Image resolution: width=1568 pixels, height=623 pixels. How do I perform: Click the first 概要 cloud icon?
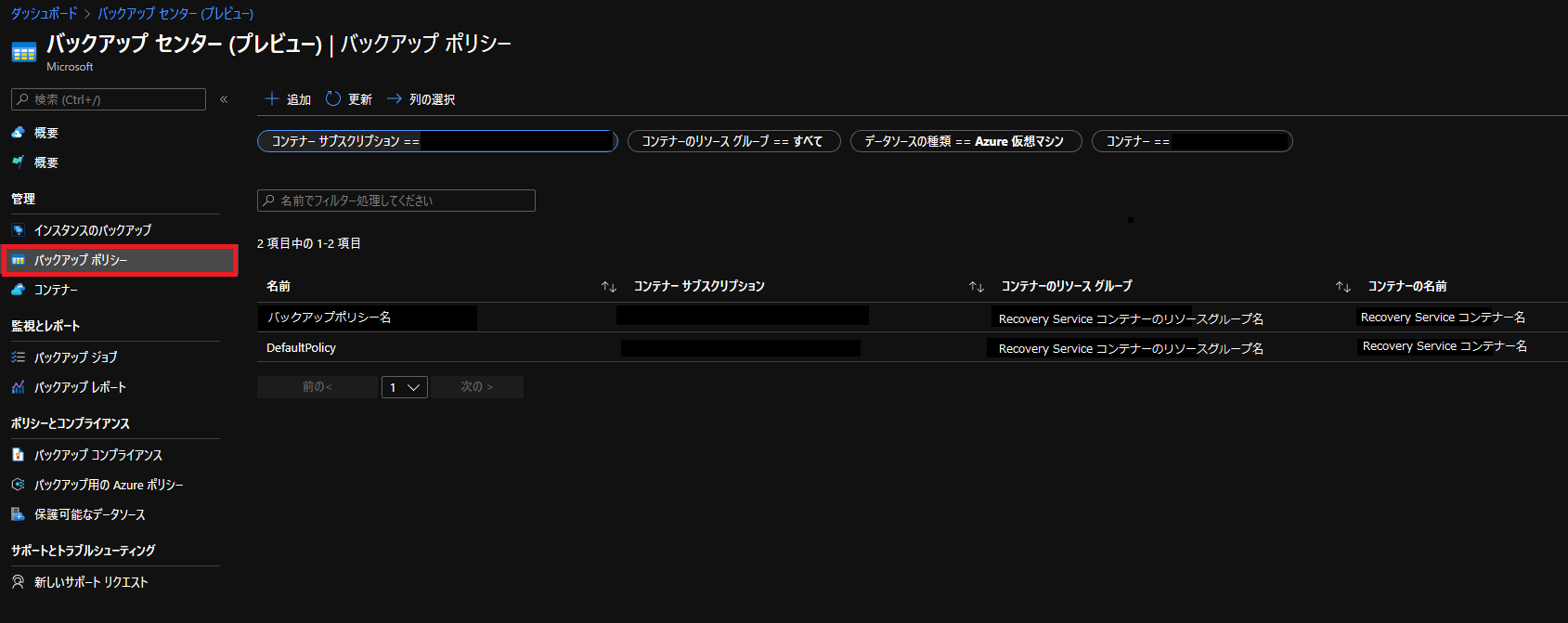[x=18, y=133]
